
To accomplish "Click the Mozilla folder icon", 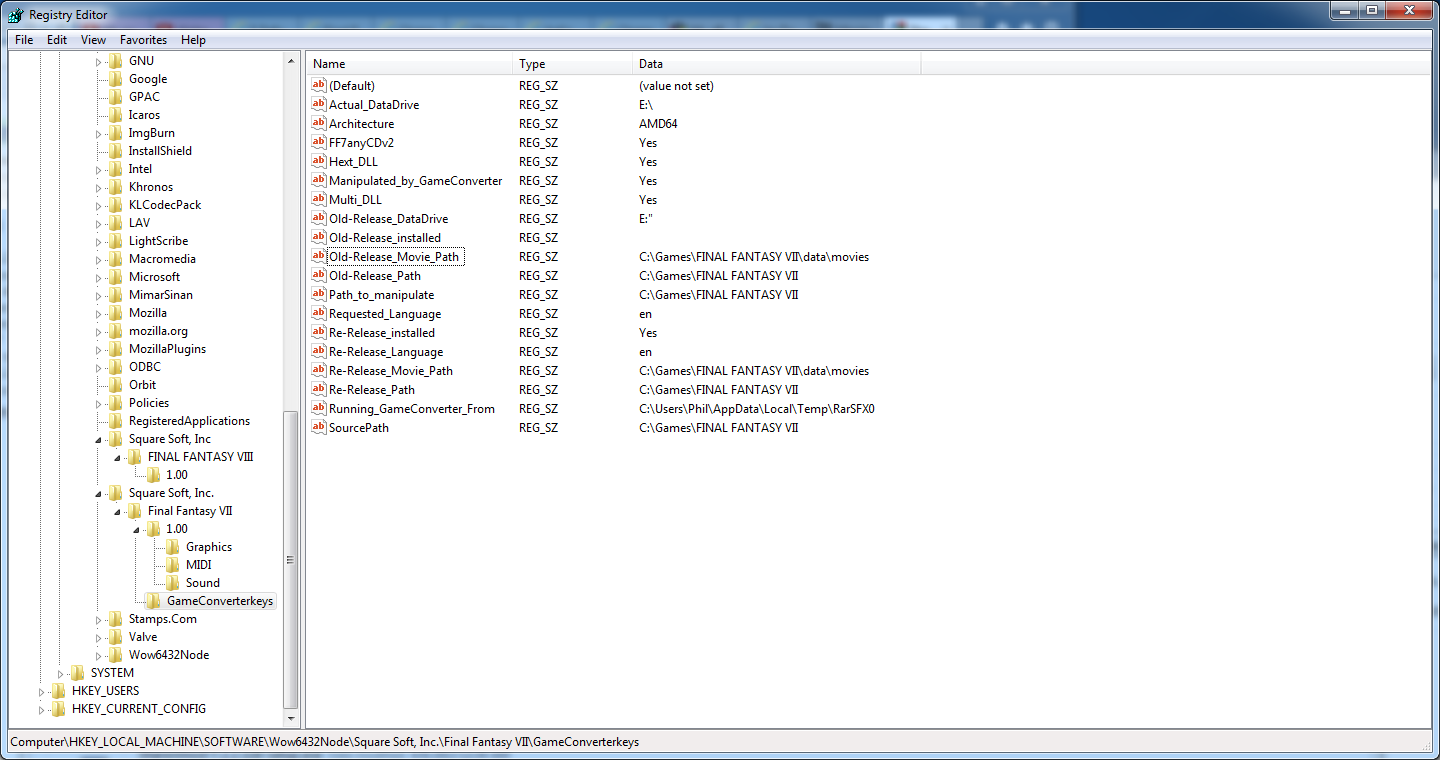I will coord(116,313).
